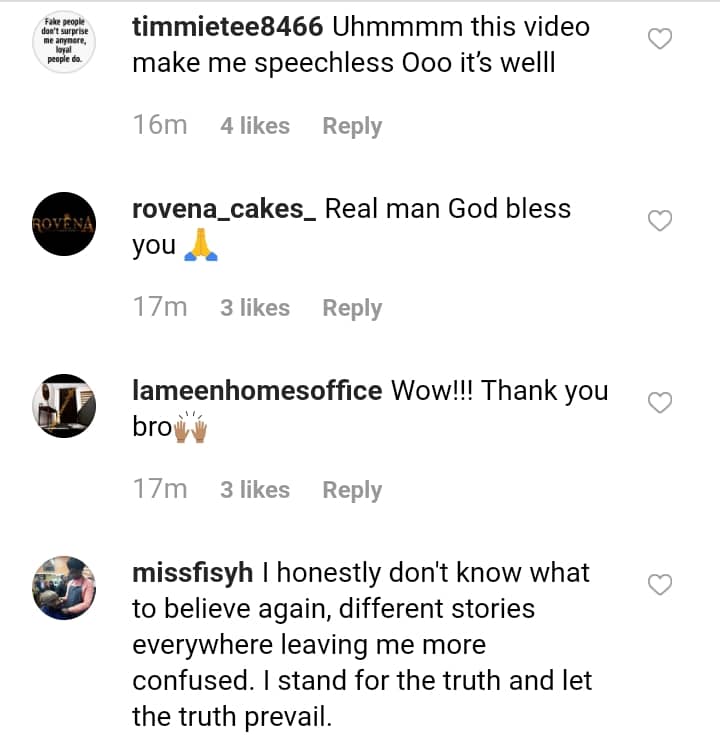Reply to lameenhomesoffice's comment
Viewport: 720px width, 736px height.
(352, 490)
